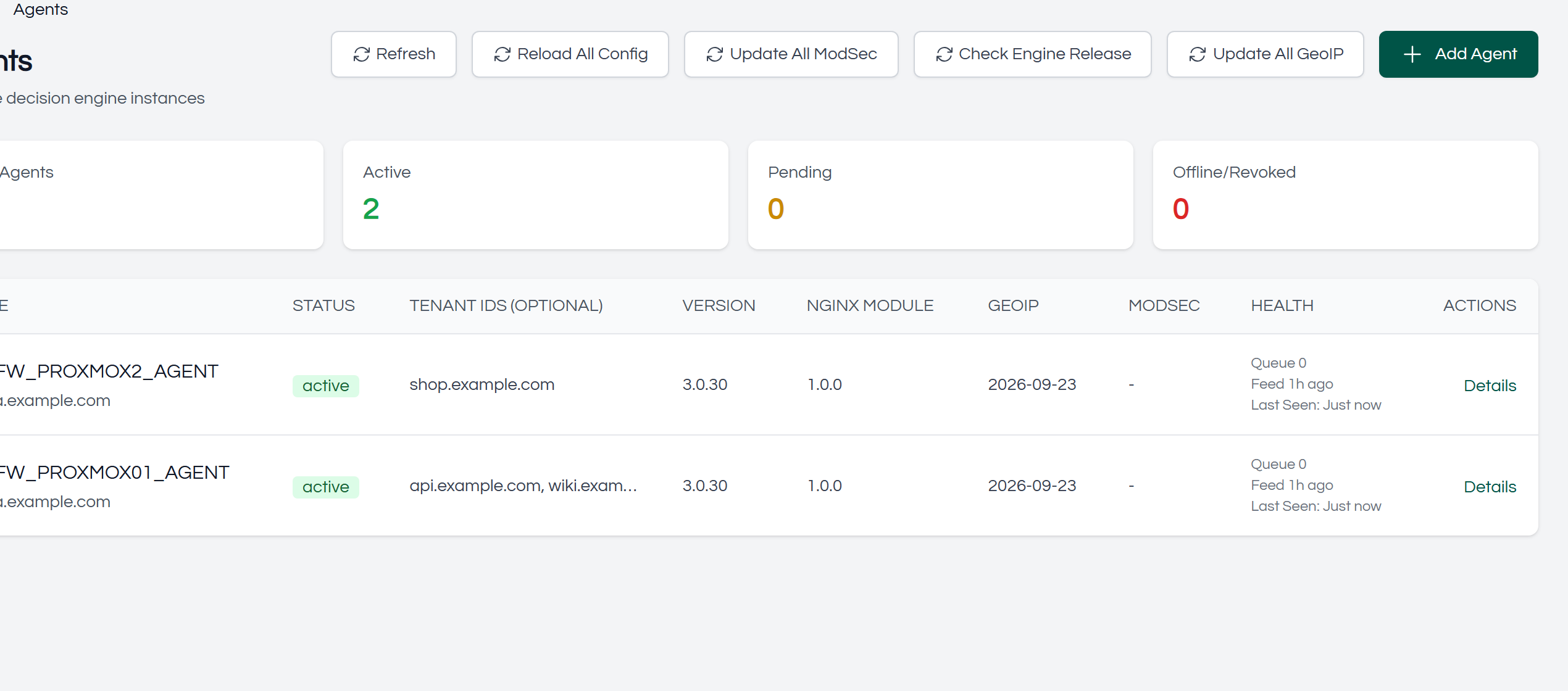Click the active badge in FW_PROXMOX2_AGENT row
1568x691 pixels.
[x=326, y=386]
